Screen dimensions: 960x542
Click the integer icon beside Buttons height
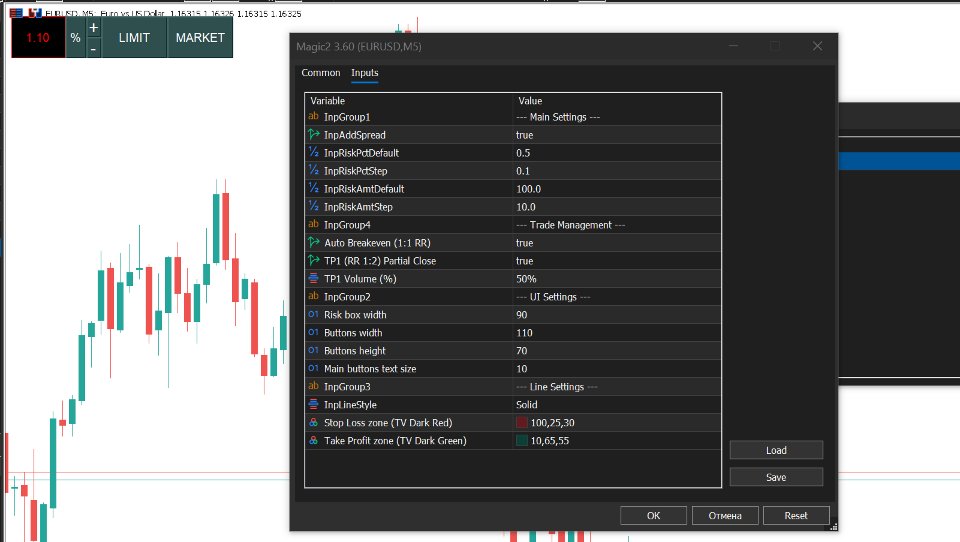(x=313, y=350)
